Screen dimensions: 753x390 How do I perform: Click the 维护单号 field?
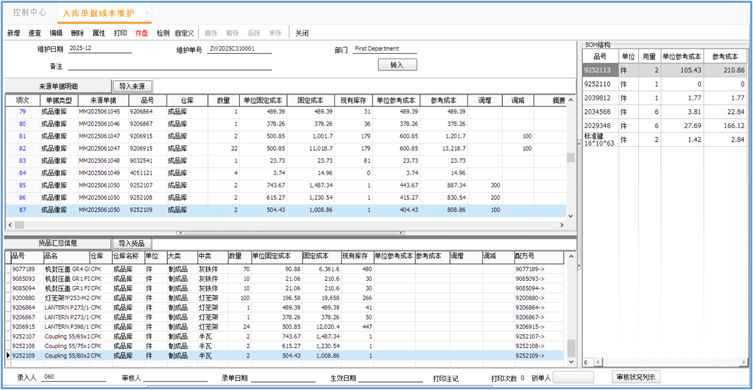tap(239, 49)
